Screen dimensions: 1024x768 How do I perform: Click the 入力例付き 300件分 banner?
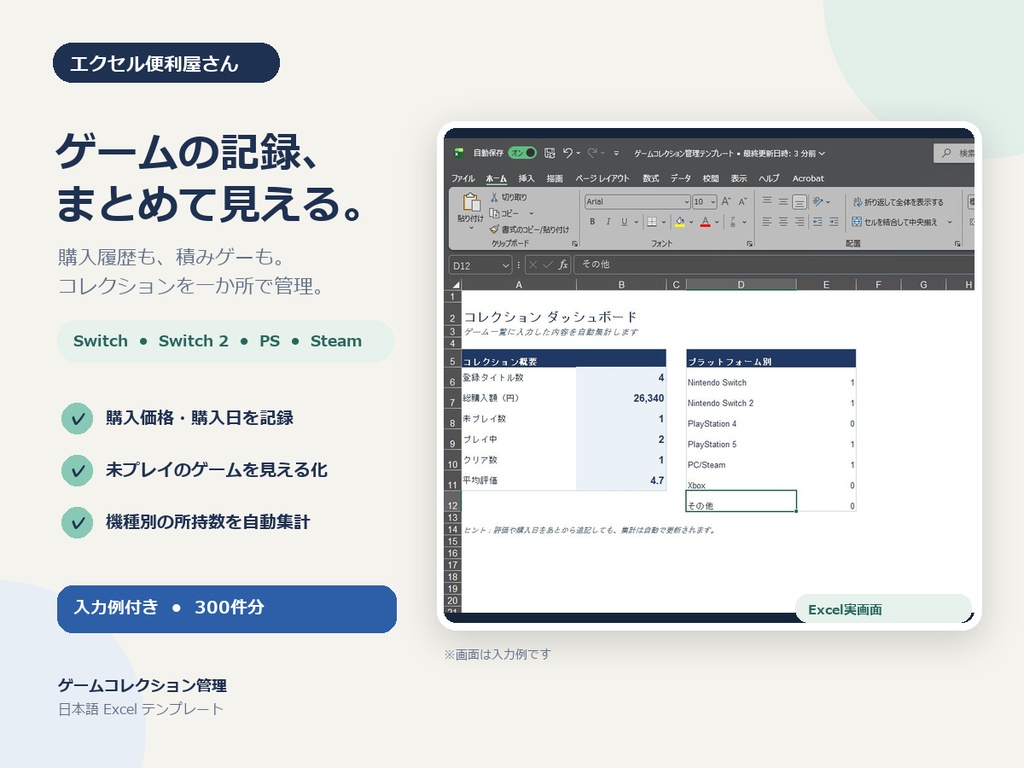[227, 609]
